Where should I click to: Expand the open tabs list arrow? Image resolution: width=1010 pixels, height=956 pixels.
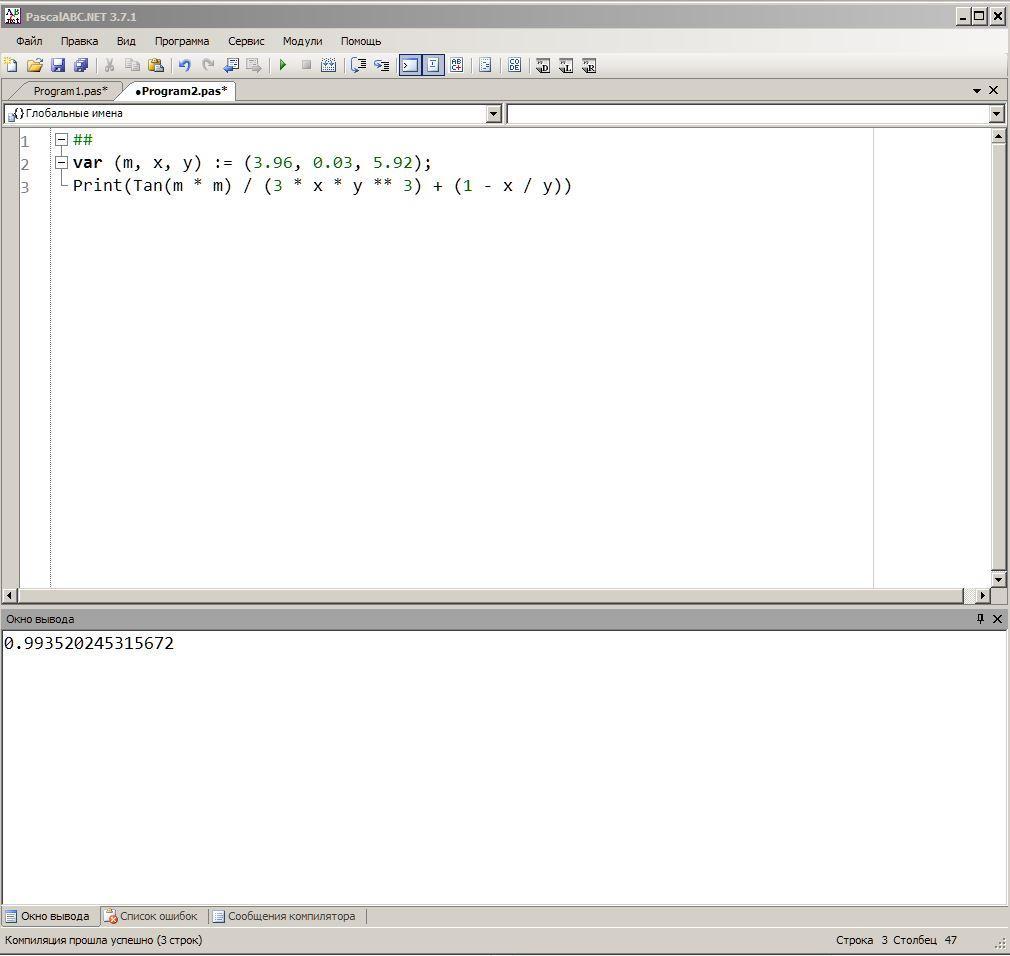coord(977,91)
